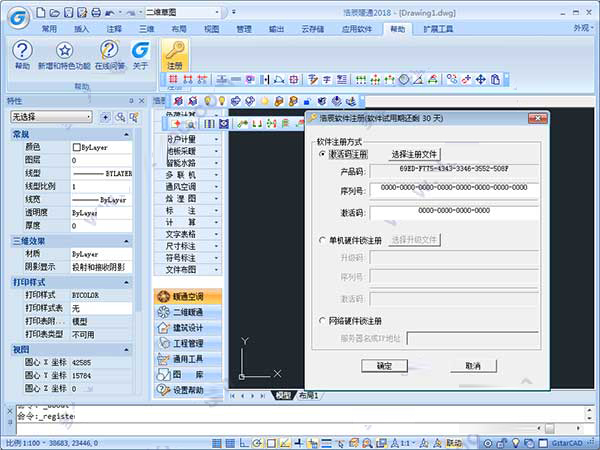This screenshot has height=450, width=600.
Task: Open the 设置帮助 module
Action: click(x=188, y=390)
